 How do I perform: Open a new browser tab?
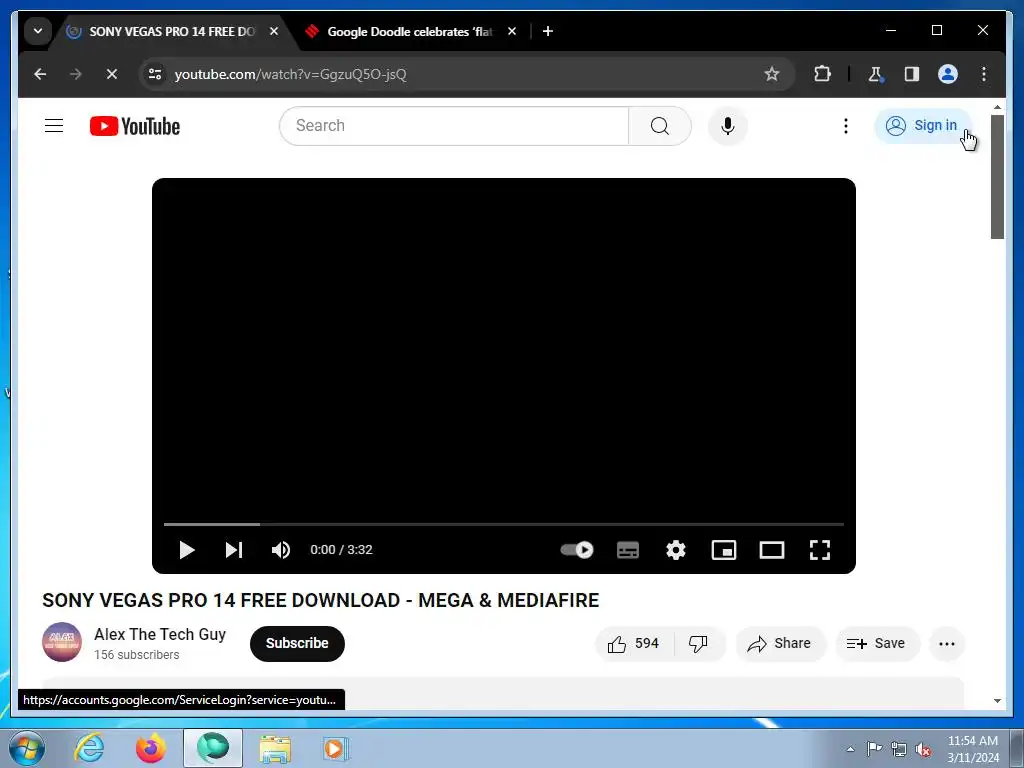pos(548,31)
